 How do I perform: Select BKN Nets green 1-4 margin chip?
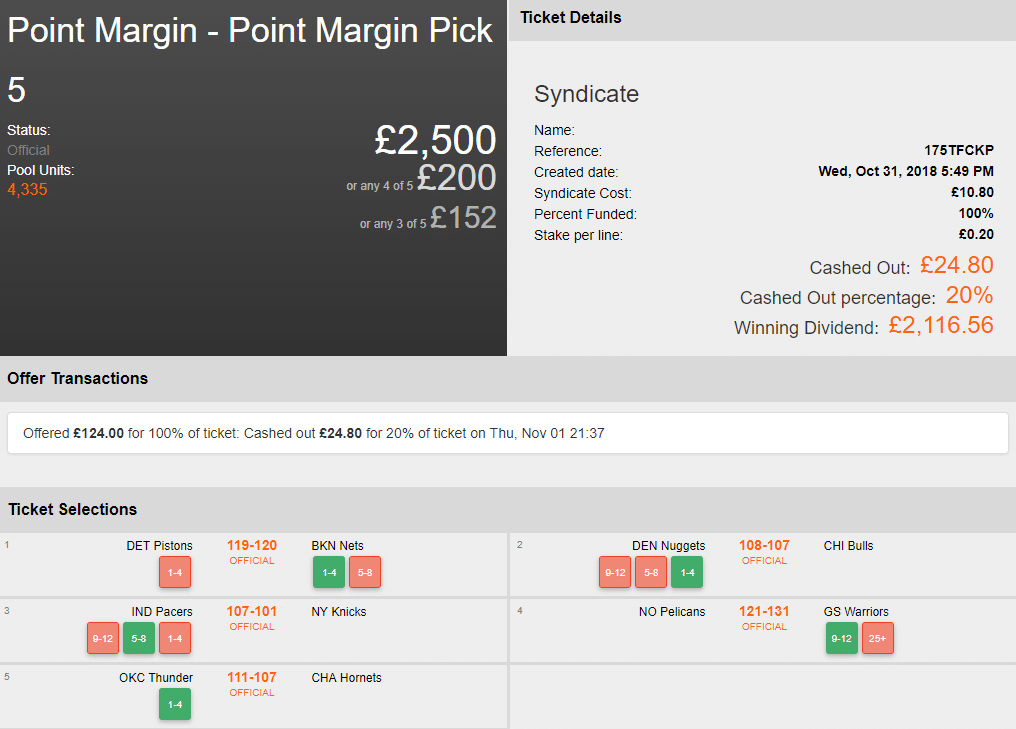click(x=329, y=572)
